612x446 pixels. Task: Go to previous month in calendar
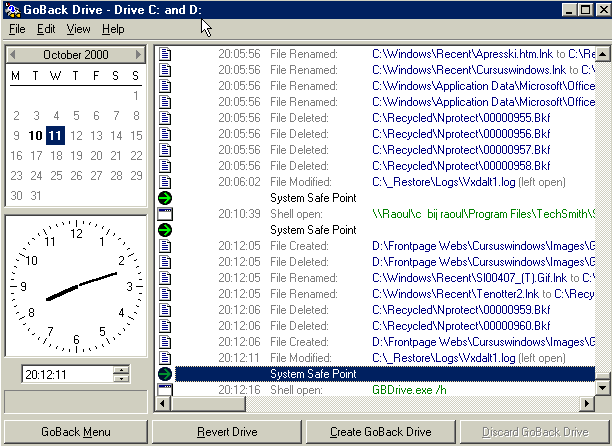(15, 55)
